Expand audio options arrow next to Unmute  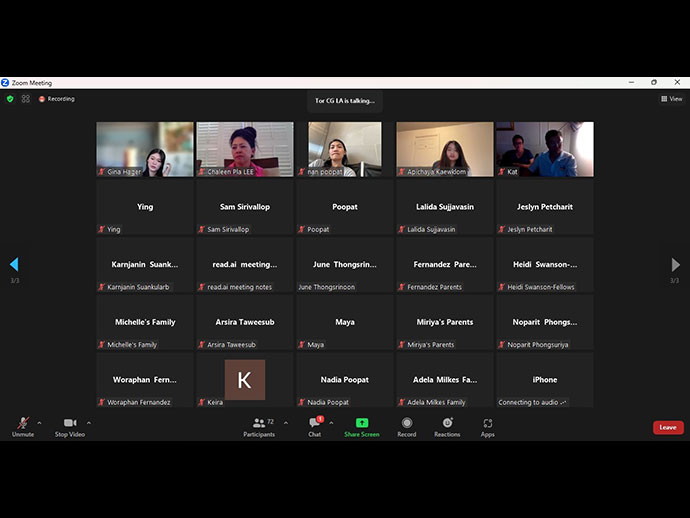tap(39, 422)
